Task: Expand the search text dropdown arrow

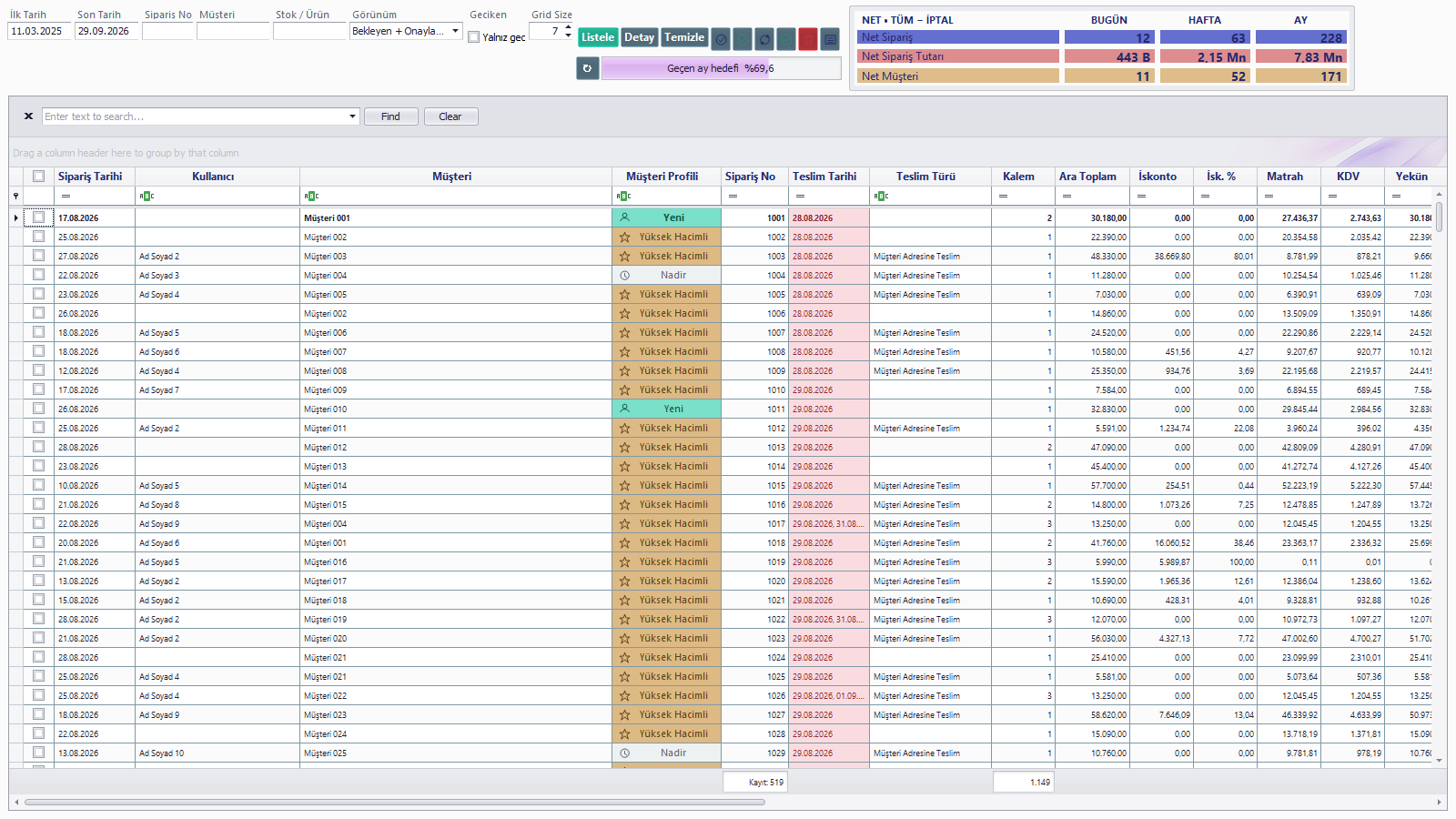Action: 353,116
